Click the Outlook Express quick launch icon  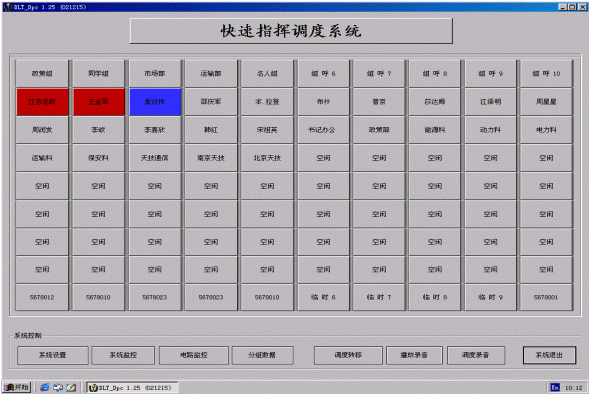[57, 387]
